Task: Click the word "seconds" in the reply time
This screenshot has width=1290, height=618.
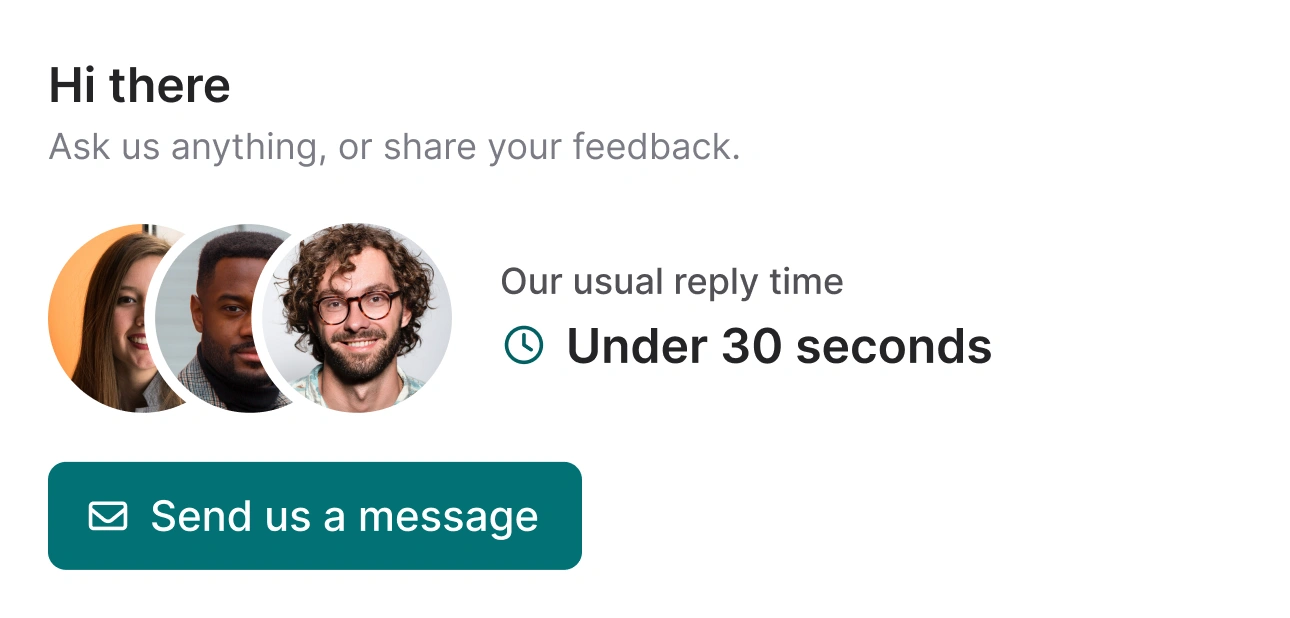Action: click(893, 346)
